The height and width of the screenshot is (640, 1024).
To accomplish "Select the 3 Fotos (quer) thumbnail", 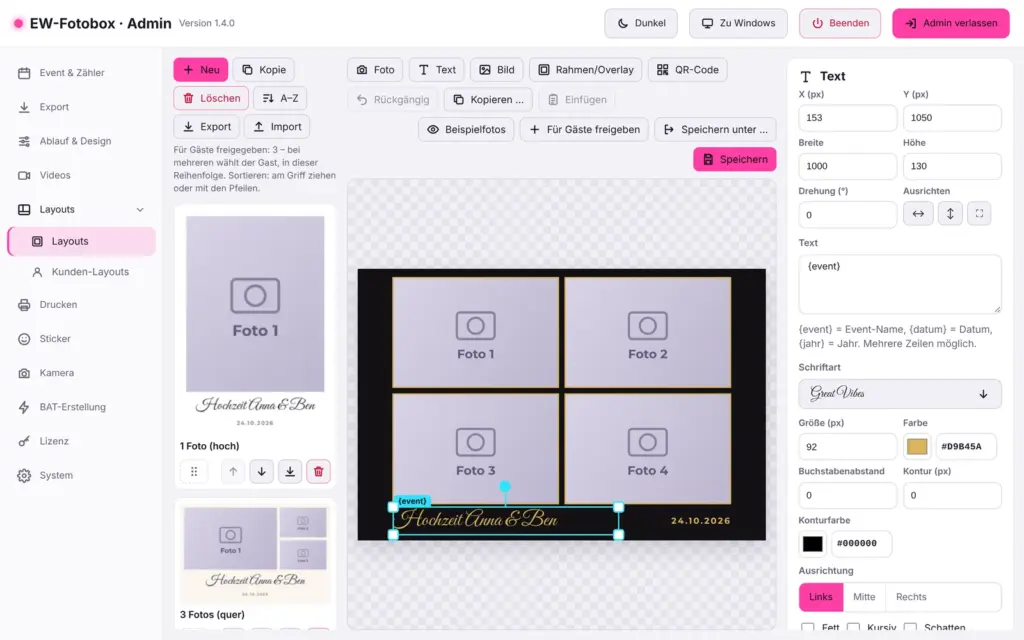I will 255,555.
